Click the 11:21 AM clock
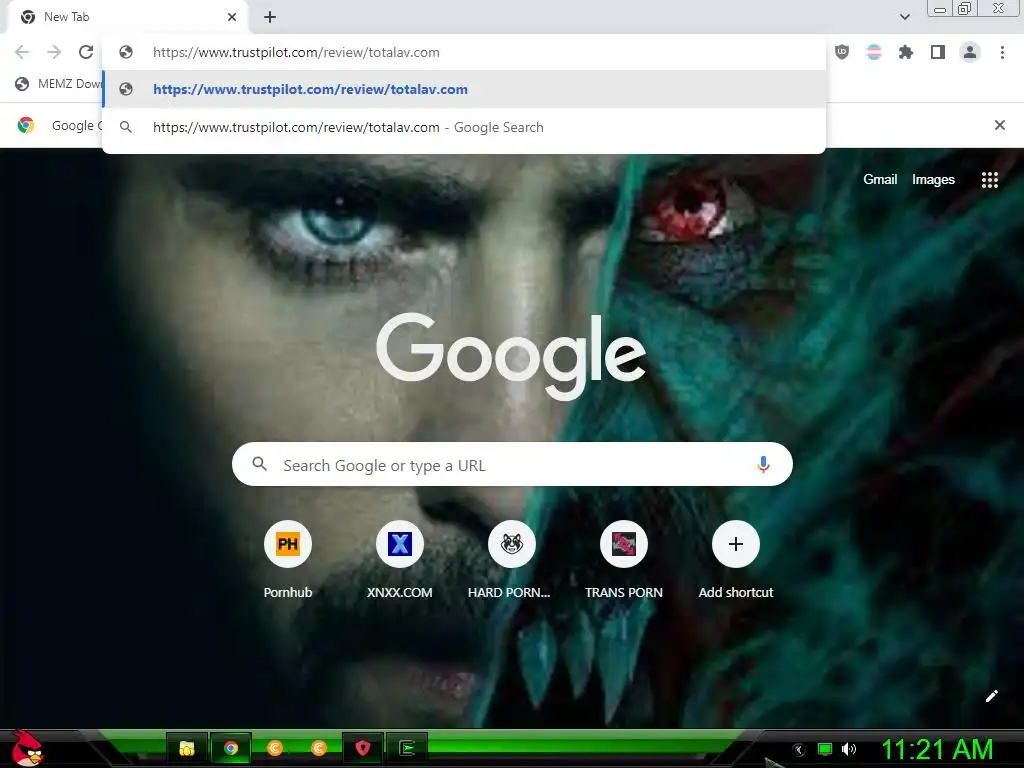Screen dimensions: 1024x768 coord(937,749)
